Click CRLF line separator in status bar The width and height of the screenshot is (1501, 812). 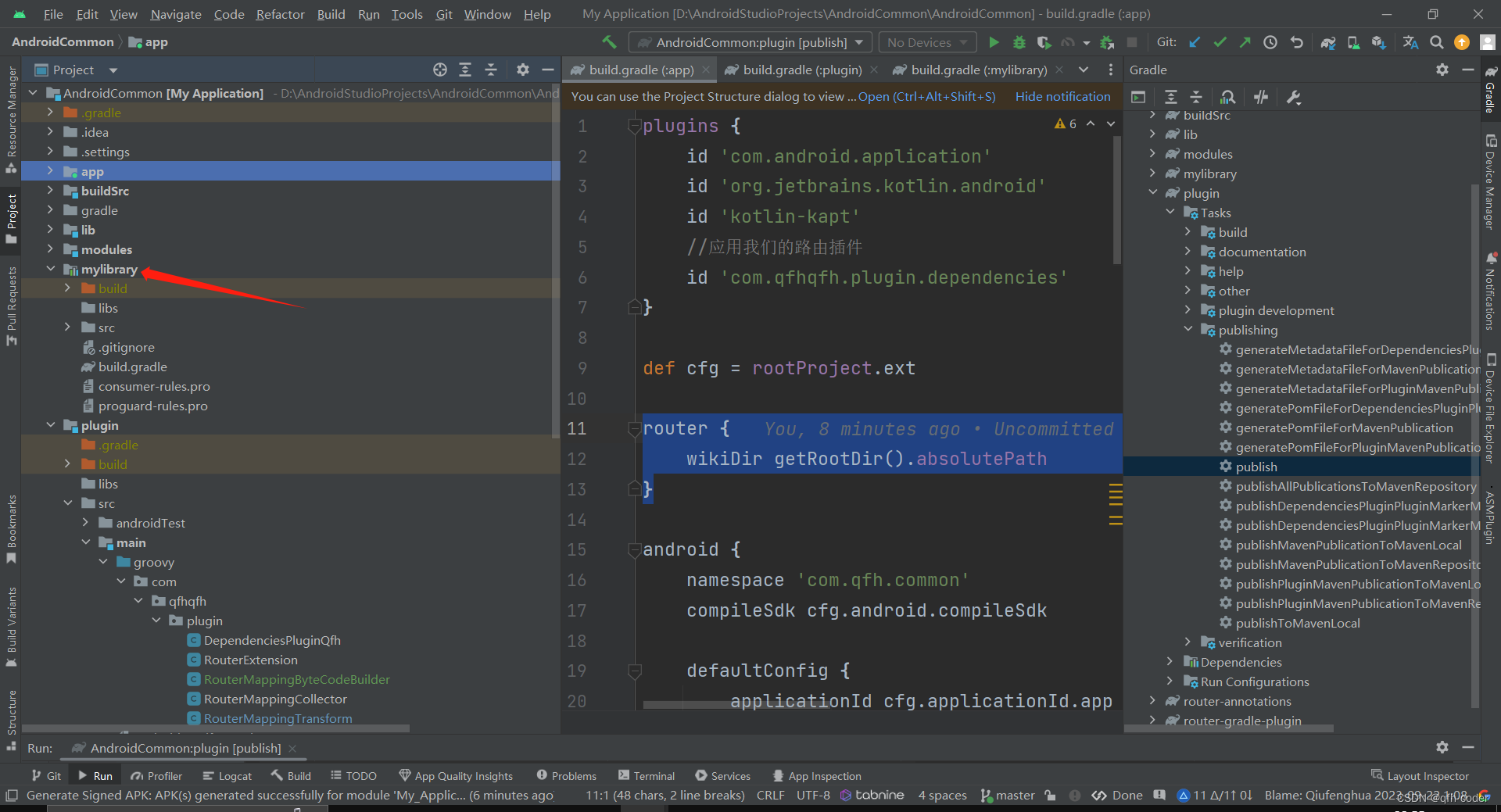pyautogui.click(x=770, y=795)
